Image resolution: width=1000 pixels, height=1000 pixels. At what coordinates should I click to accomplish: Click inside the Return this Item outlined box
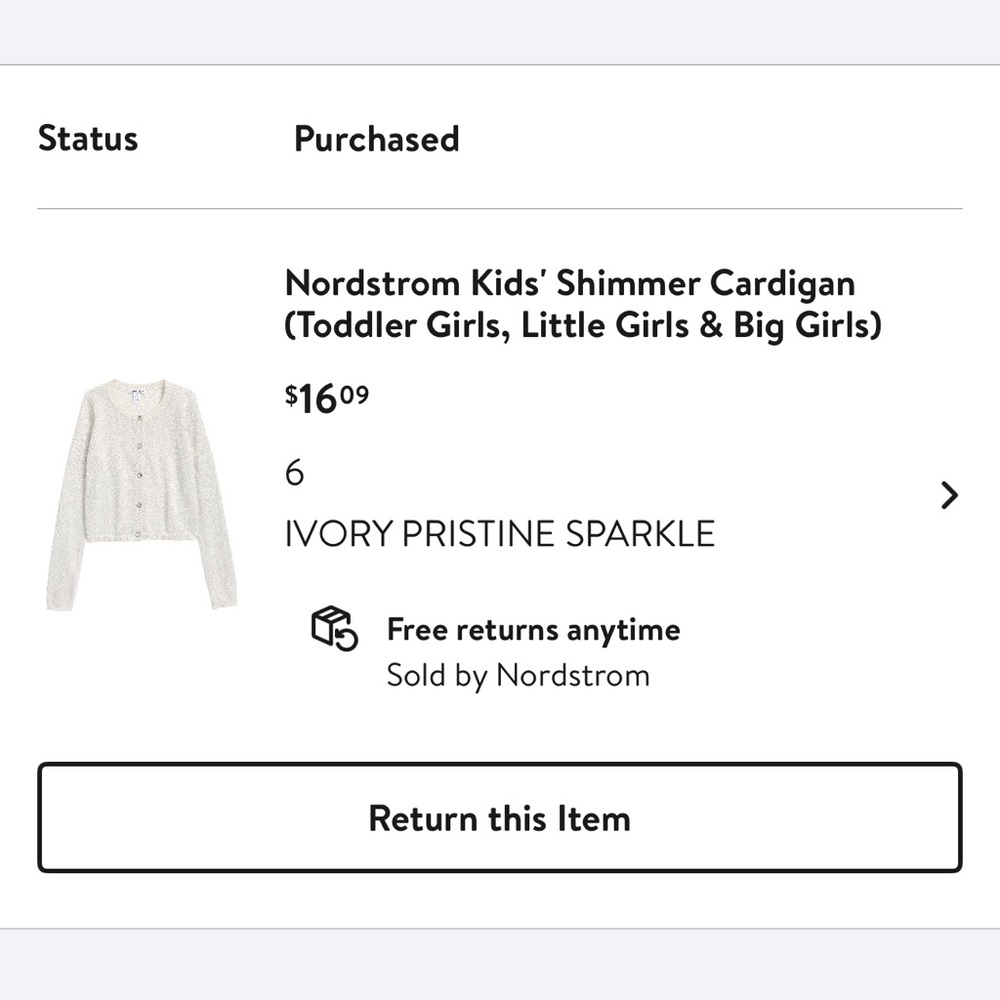500,818
